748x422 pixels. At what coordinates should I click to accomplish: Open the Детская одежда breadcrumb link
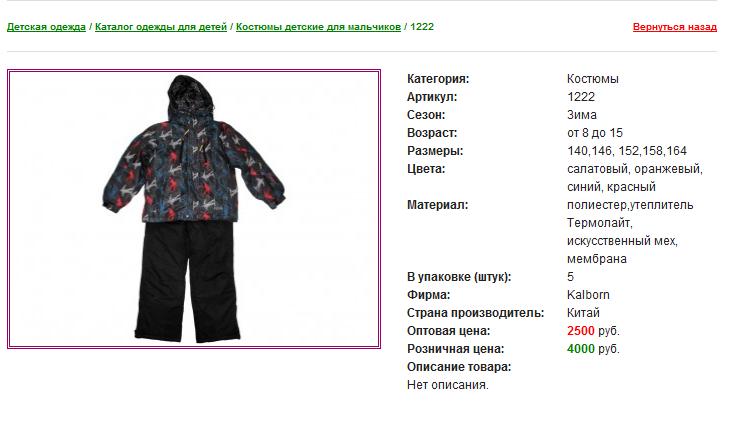tap(46, 27)
